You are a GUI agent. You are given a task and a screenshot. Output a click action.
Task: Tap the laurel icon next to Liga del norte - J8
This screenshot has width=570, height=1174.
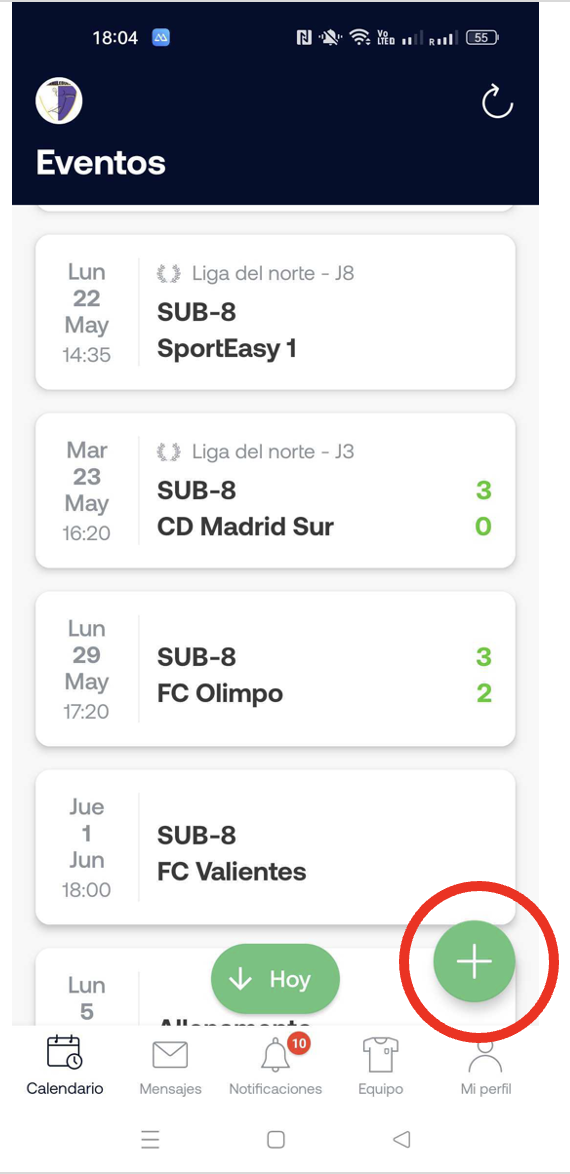point(169,274)
